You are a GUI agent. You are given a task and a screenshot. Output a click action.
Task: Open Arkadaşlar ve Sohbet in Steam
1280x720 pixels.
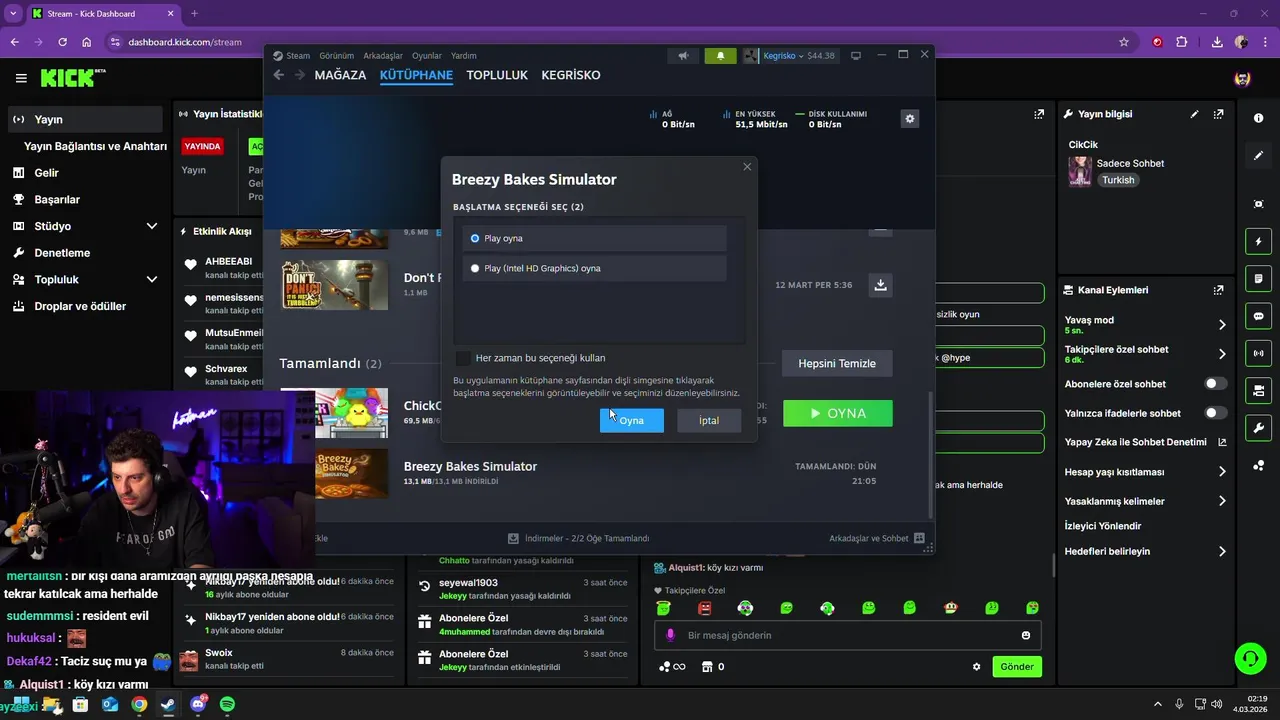[877, 538]
